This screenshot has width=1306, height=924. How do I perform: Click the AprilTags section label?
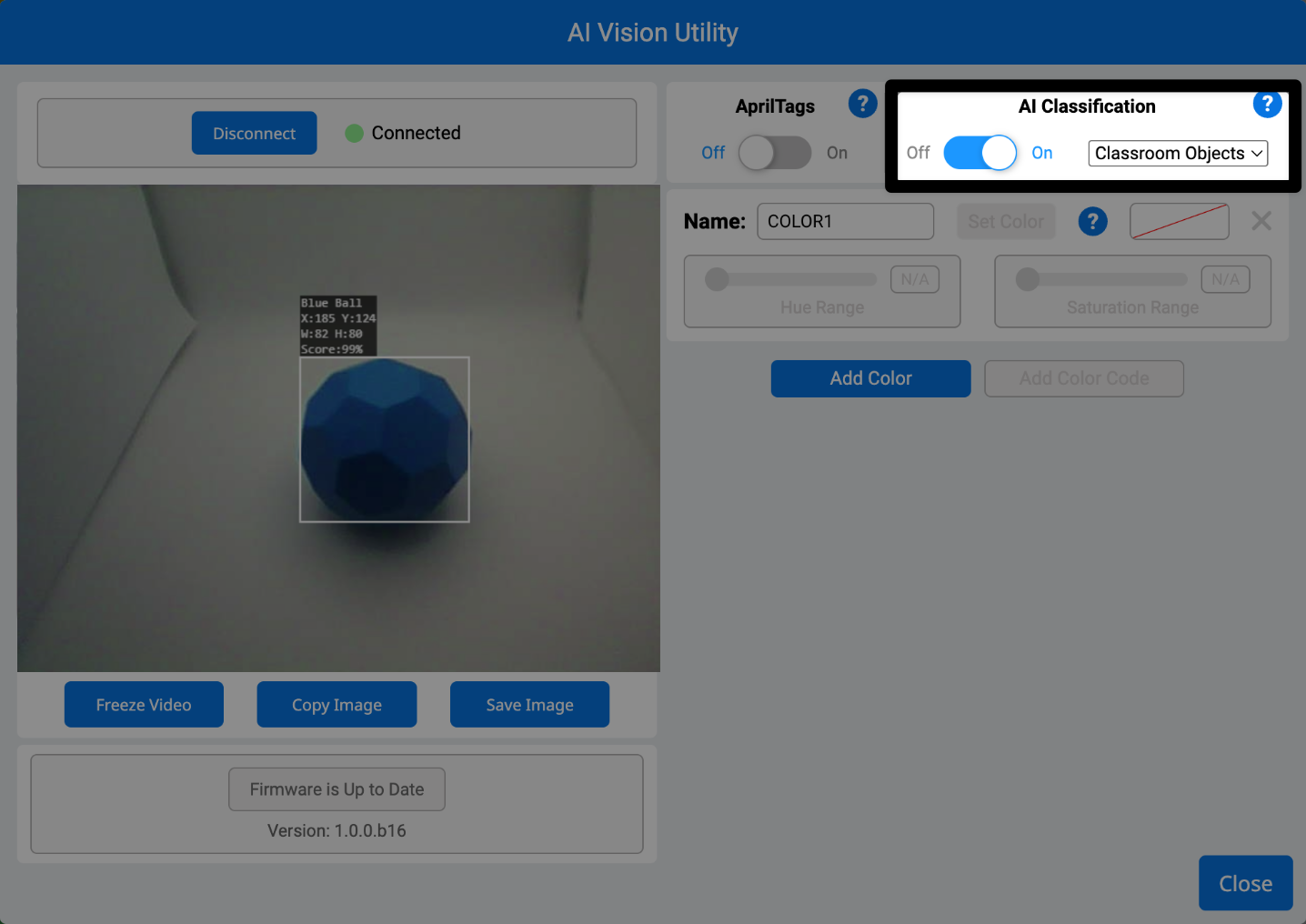coord(775,105)
